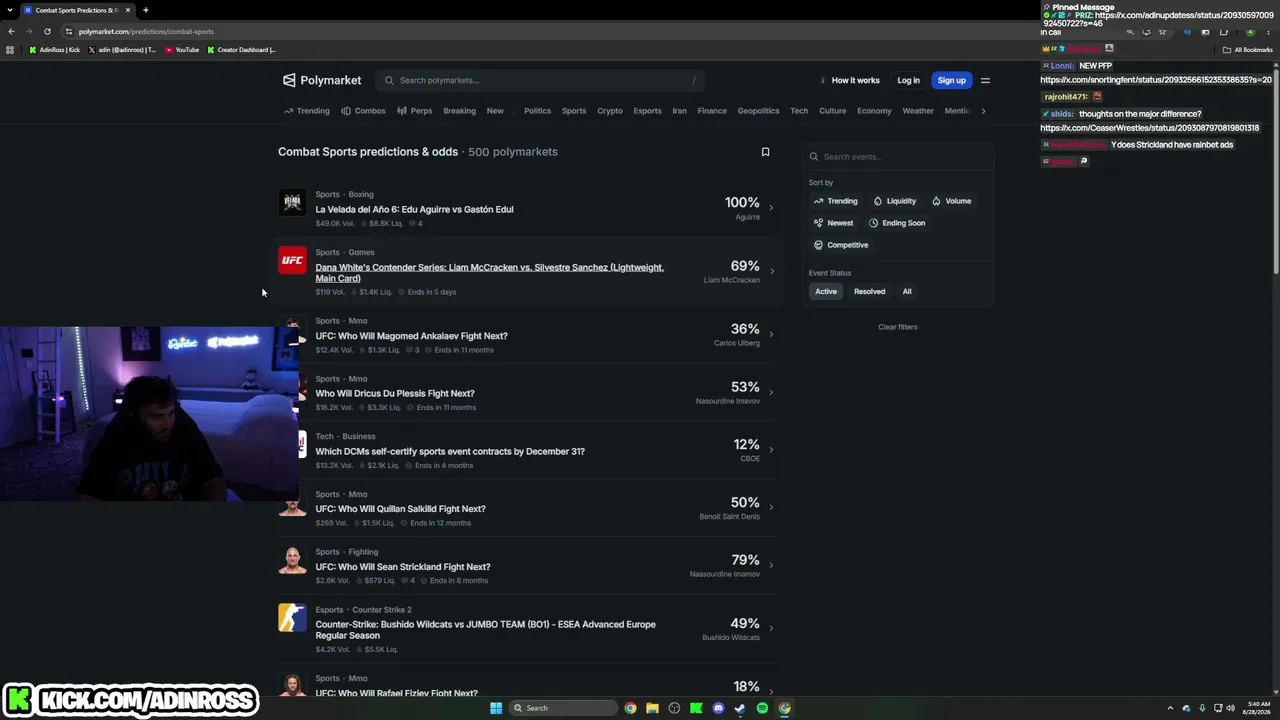Open Discord from the taskbar
Screen dimensions: 1280x720
pyautogui.click(x=718, y=708)
